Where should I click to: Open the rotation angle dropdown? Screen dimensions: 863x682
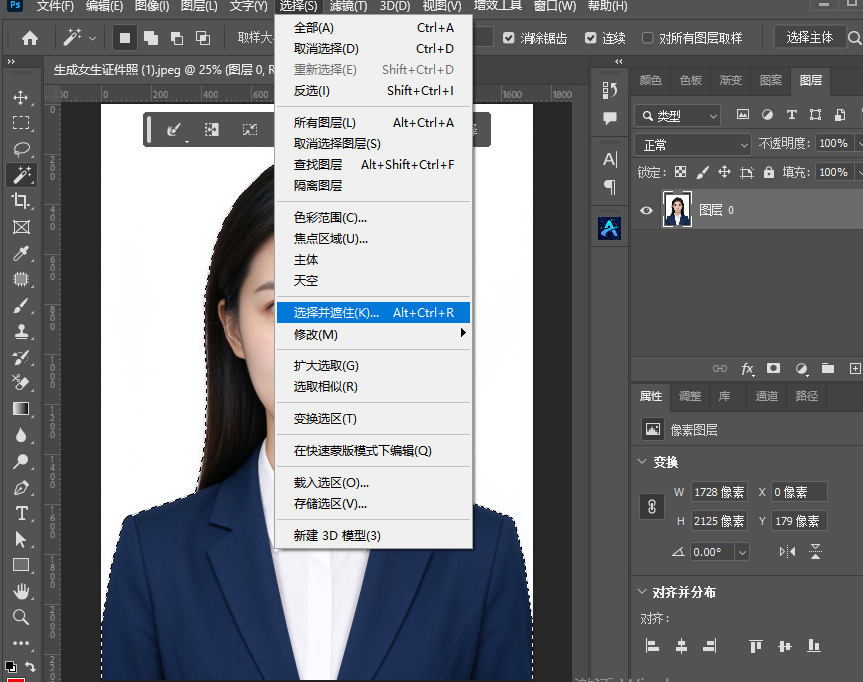pos(742,552)
